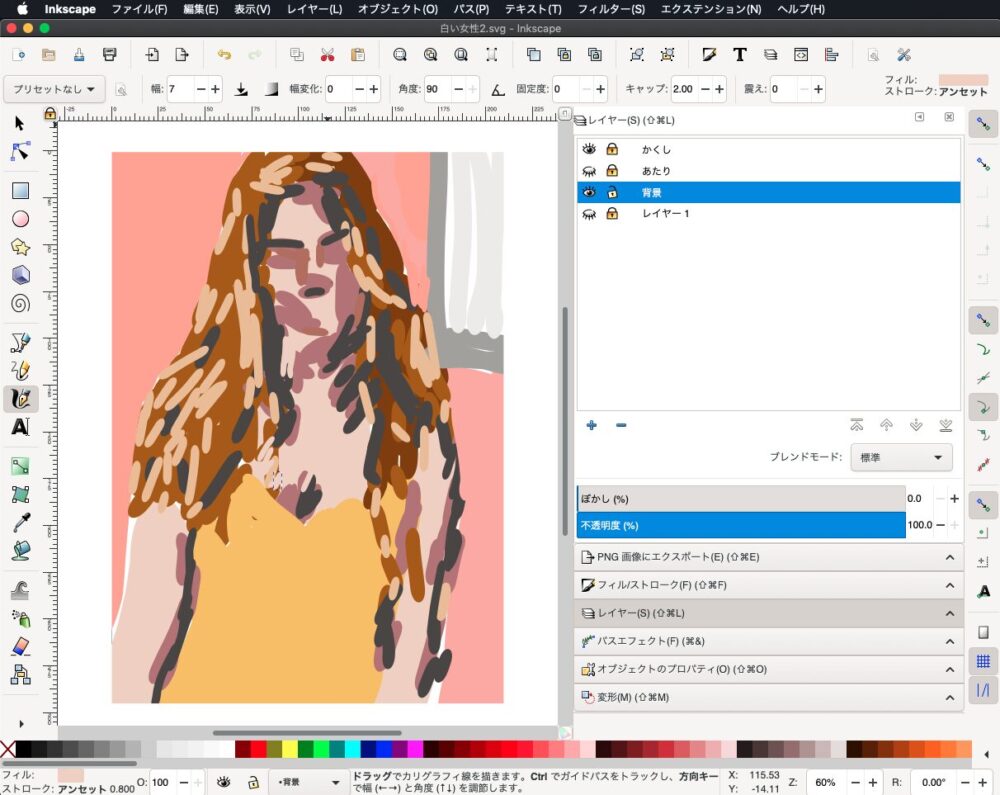
Task: Unlock the かくし layer padlock
Action: coord(612,149)
